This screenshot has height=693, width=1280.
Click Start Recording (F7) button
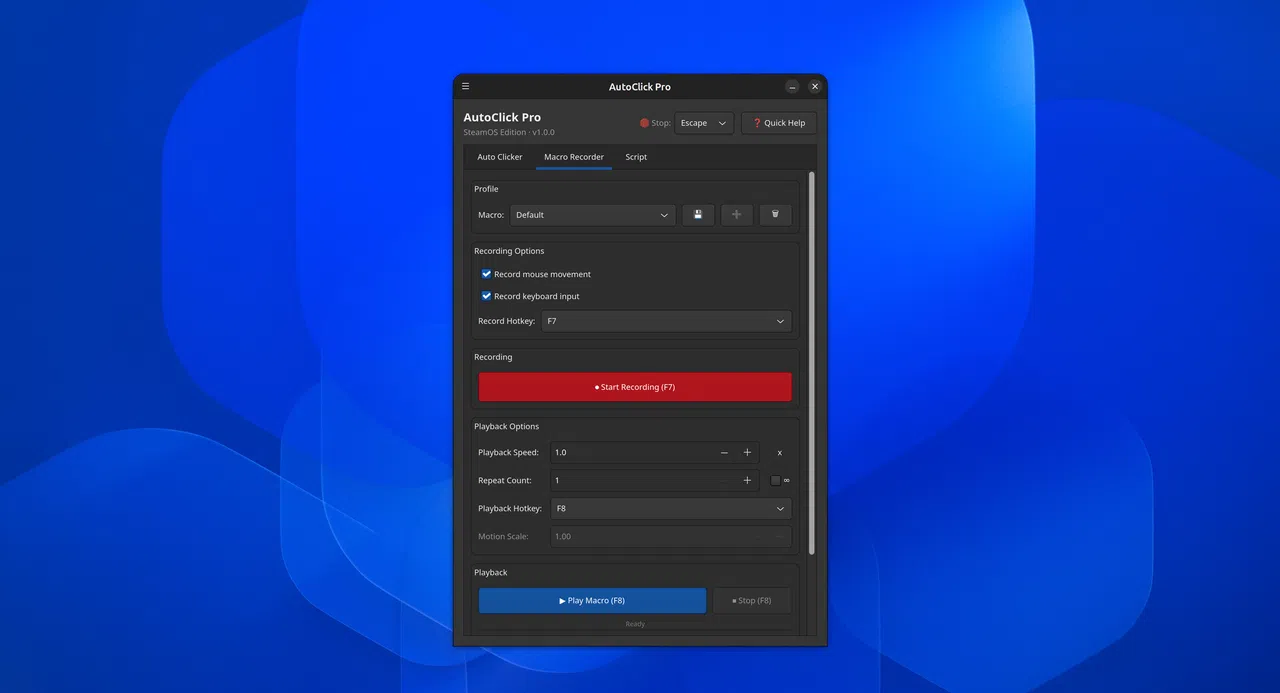(635, 387)
